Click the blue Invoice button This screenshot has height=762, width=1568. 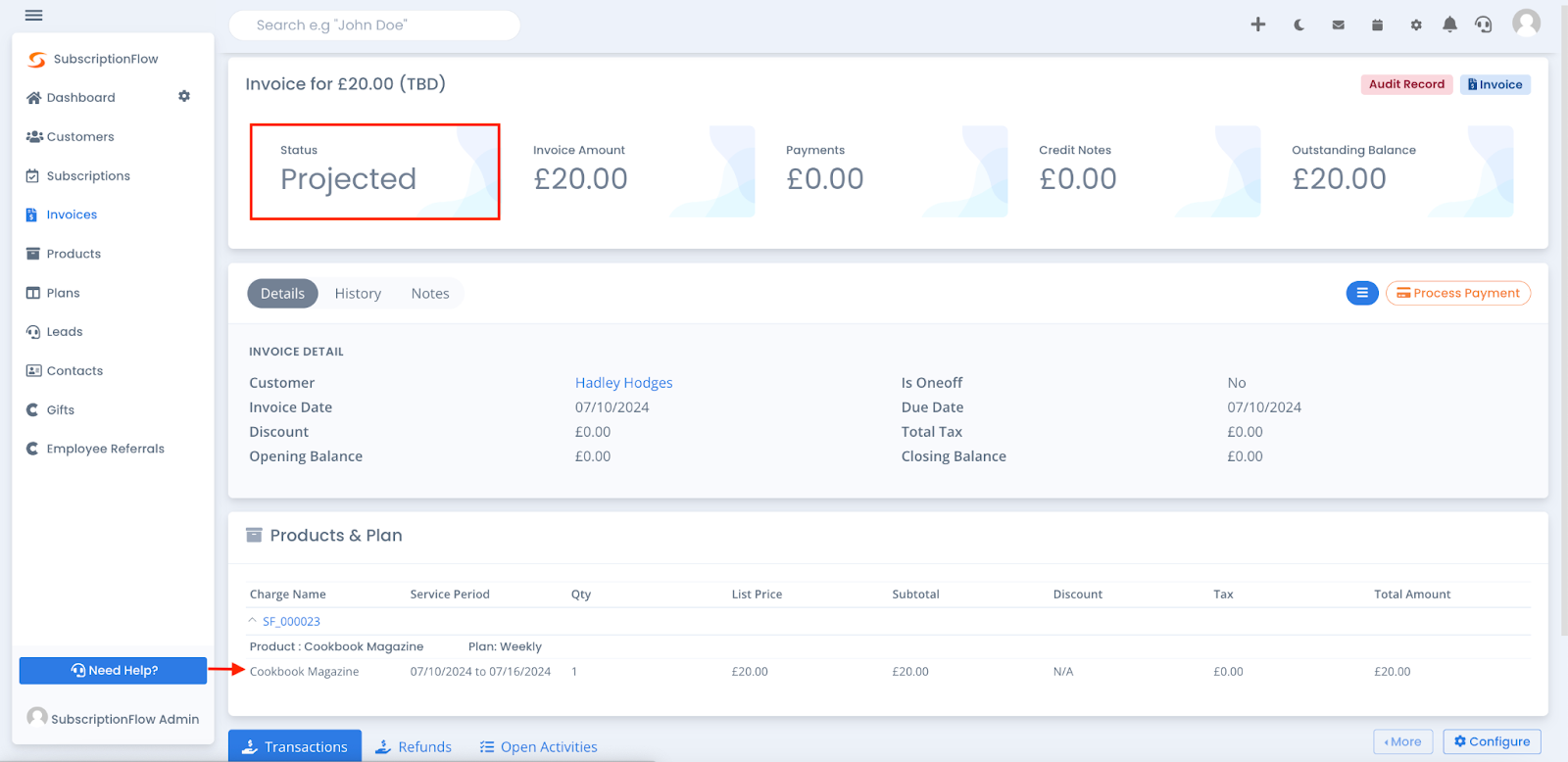(x=1495, y=84)
